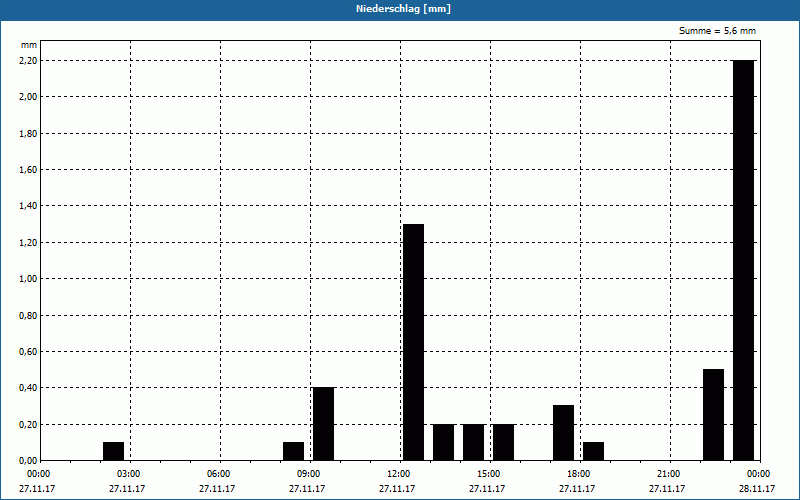This screenshot has height=500, width=800.
Task: Click the '09:00' time axis label
Action: (309, 474)
